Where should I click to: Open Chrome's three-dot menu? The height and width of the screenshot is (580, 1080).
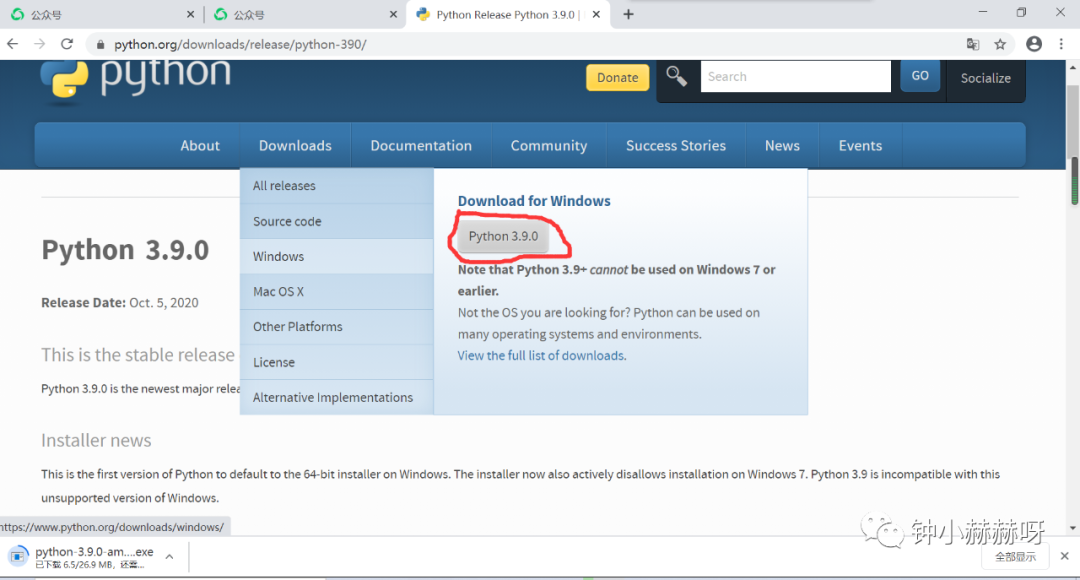point(1061,44)
